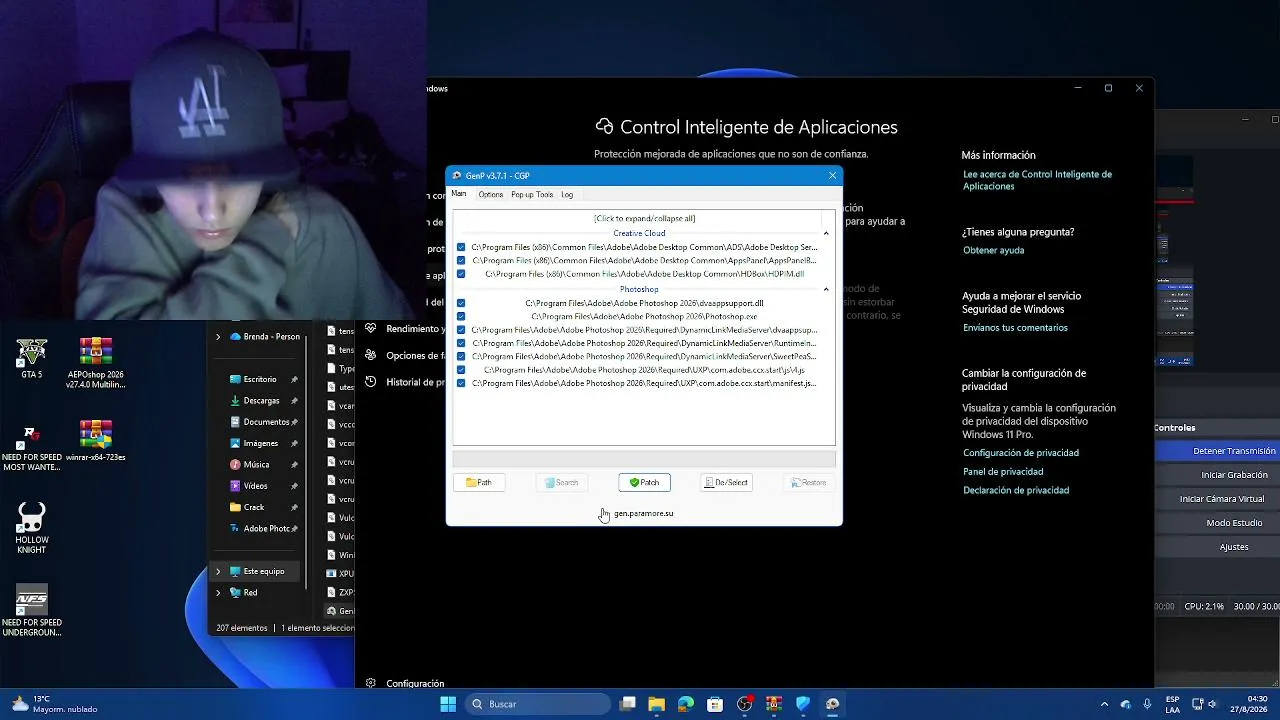Image resolution: width=1280 pixels, height=720 pixels.
Task: Open the weather widget on the taskbar
Action: click(55, 704)
